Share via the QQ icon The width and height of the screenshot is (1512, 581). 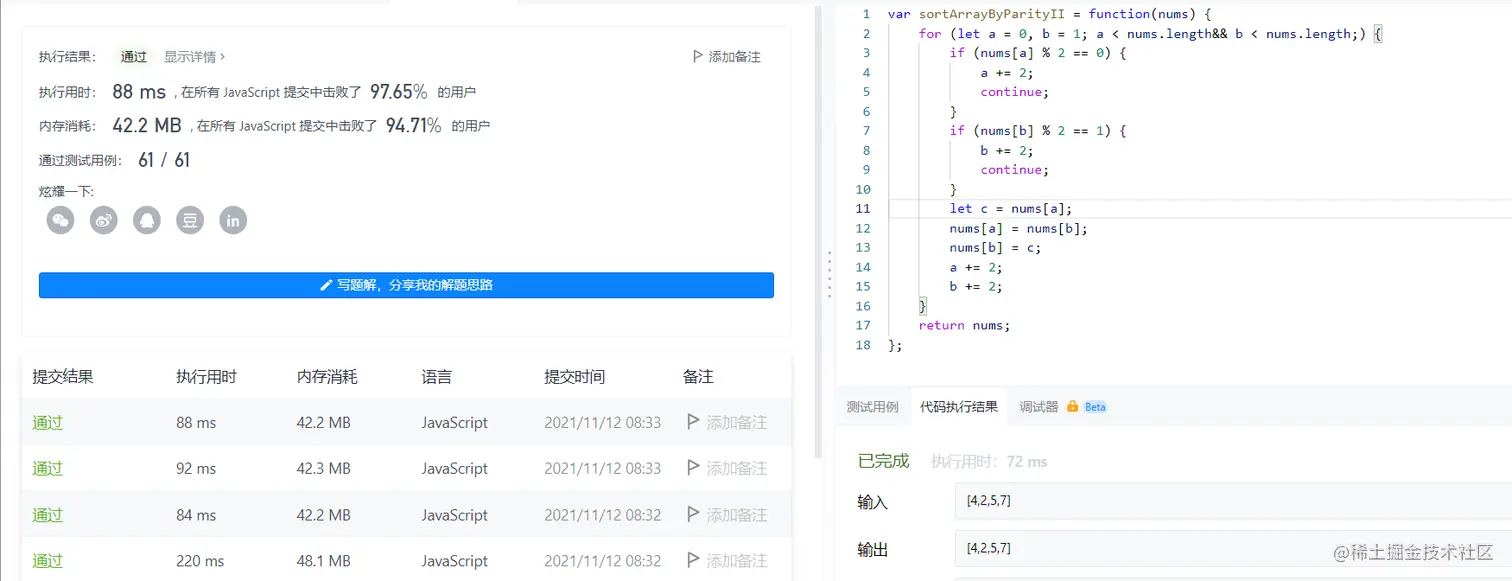[147, 220]
